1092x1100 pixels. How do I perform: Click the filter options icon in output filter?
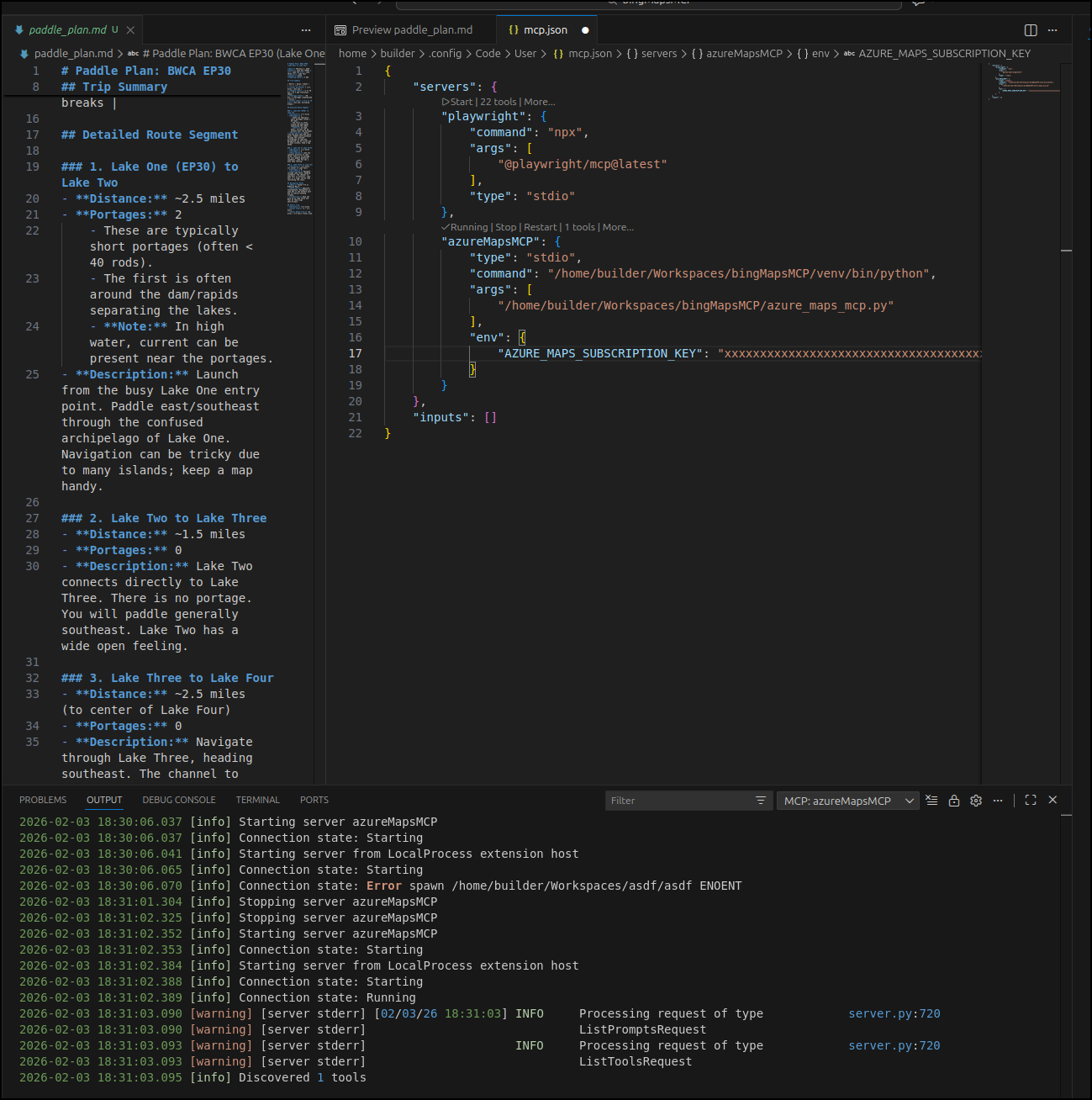pos(760,801)
